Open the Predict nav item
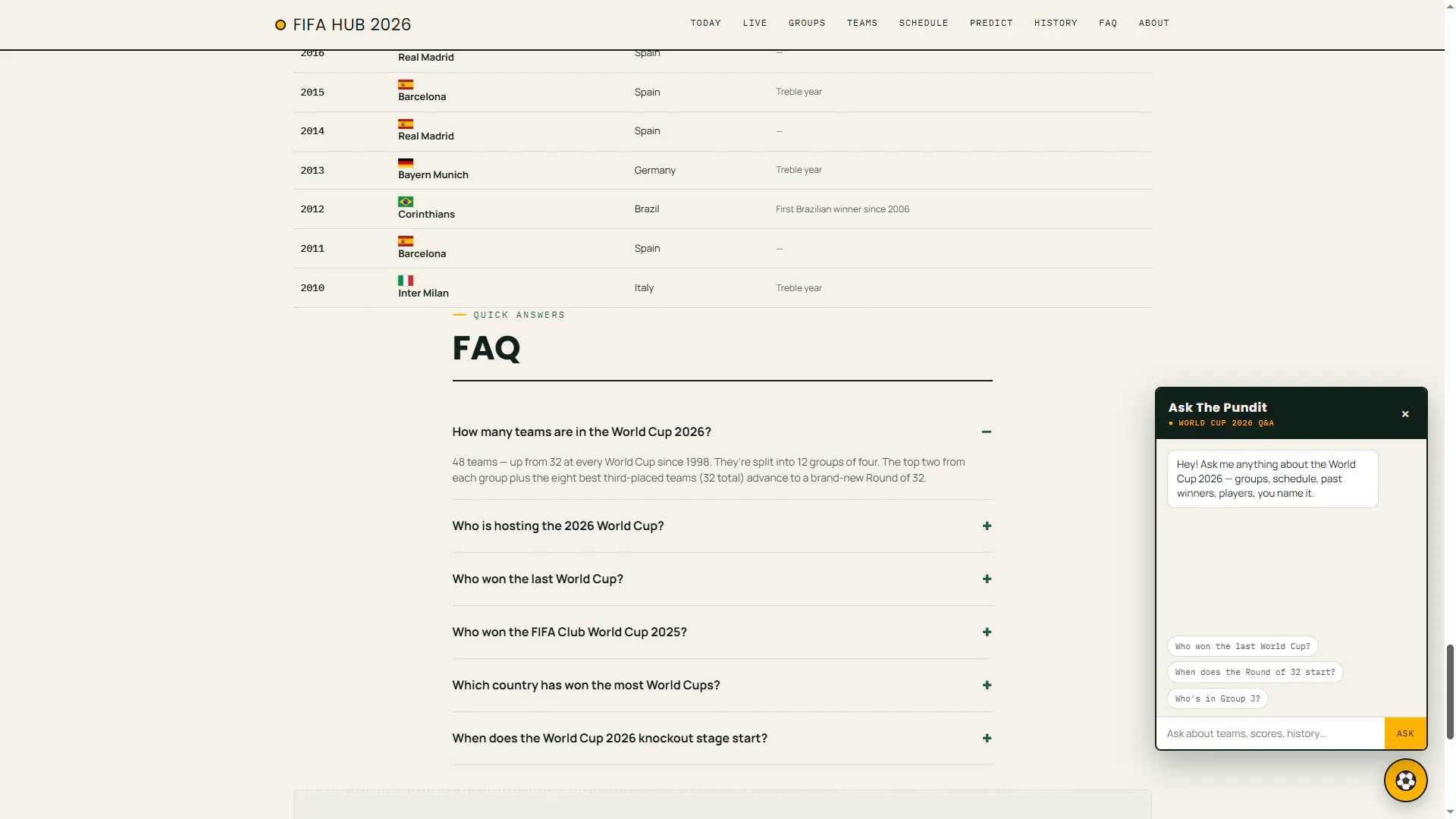1456x819 pixels. (991, 23)
